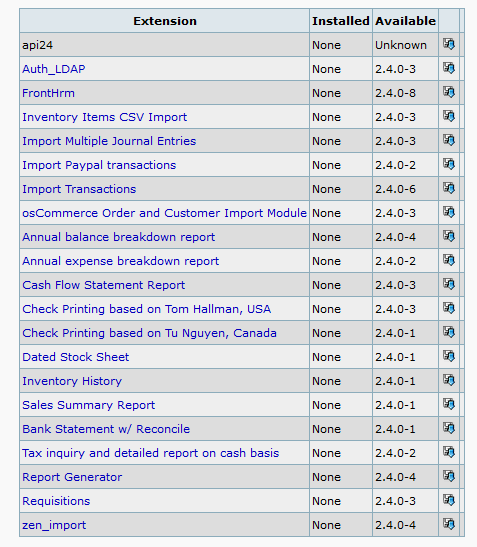The width and height of the screenshot is (477, 547).
Task: Click the Extension column header
Action: [x=165, y=21]
